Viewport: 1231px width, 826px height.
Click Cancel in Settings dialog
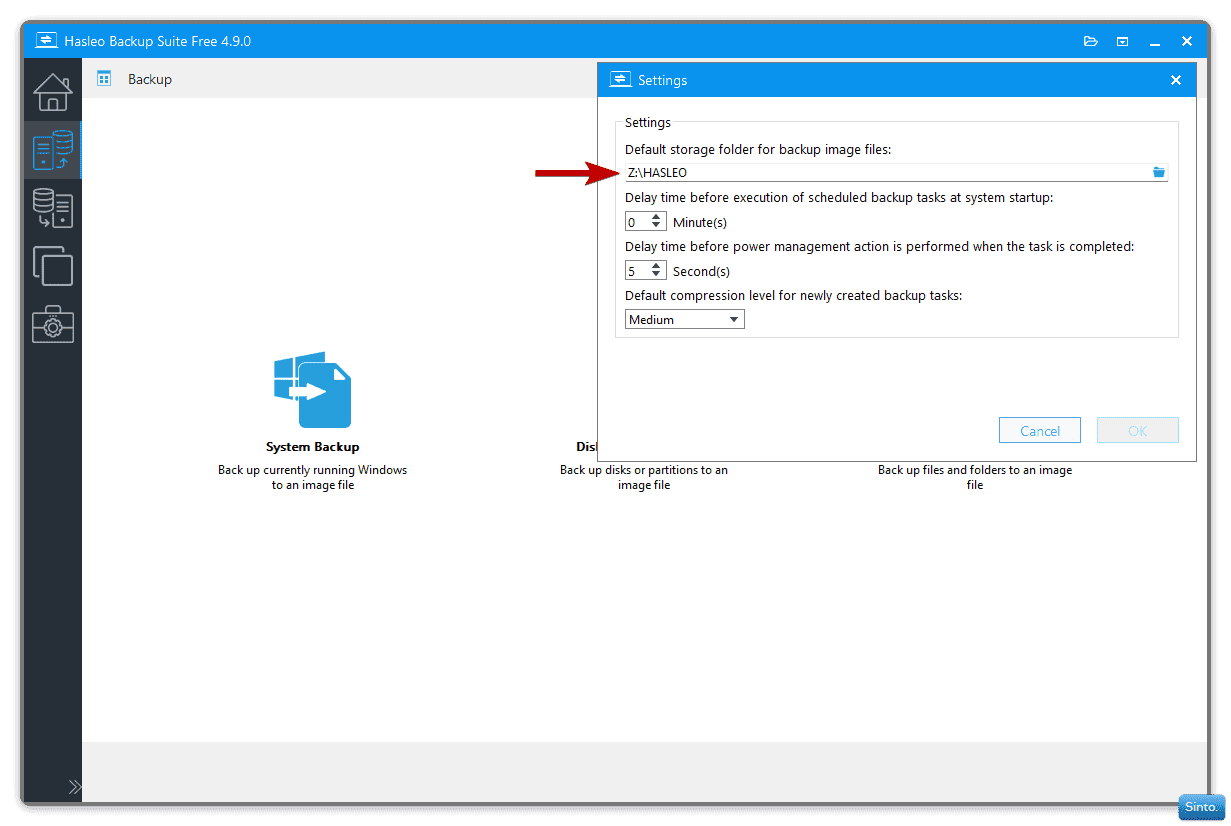1040,431
